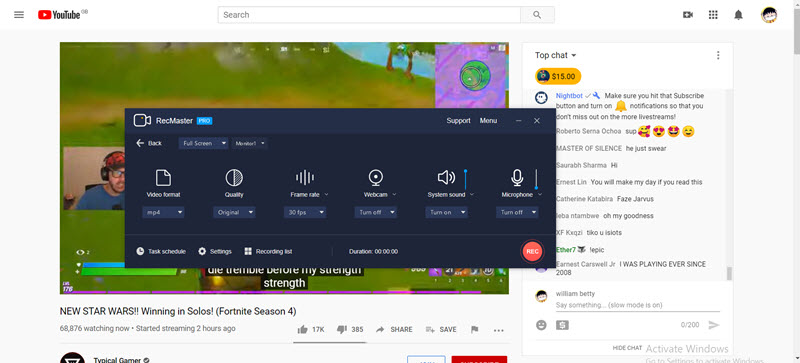Open the emoji picker in chat

[541, 325]
